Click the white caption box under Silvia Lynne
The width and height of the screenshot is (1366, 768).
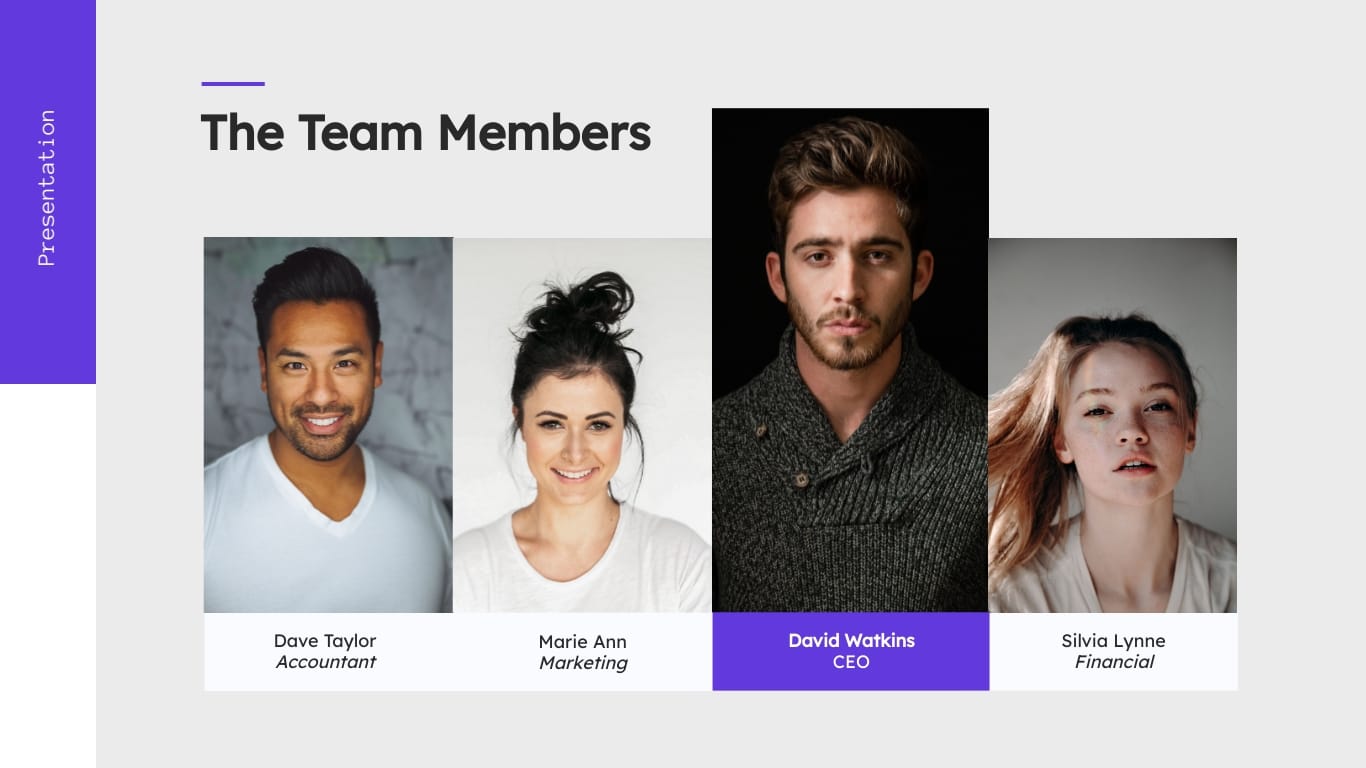pos(1113,652)
